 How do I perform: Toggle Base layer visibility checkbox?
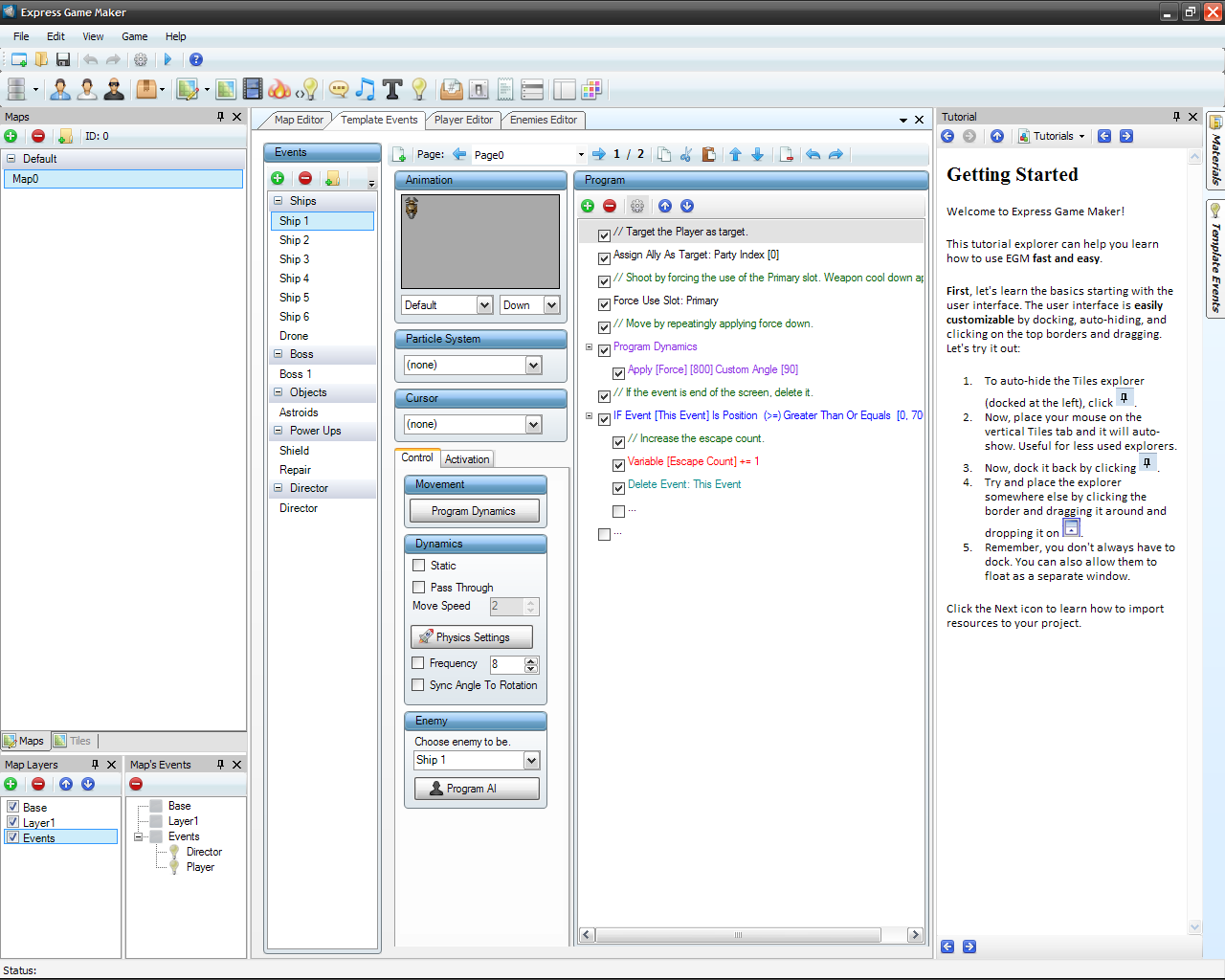[13, 807]
